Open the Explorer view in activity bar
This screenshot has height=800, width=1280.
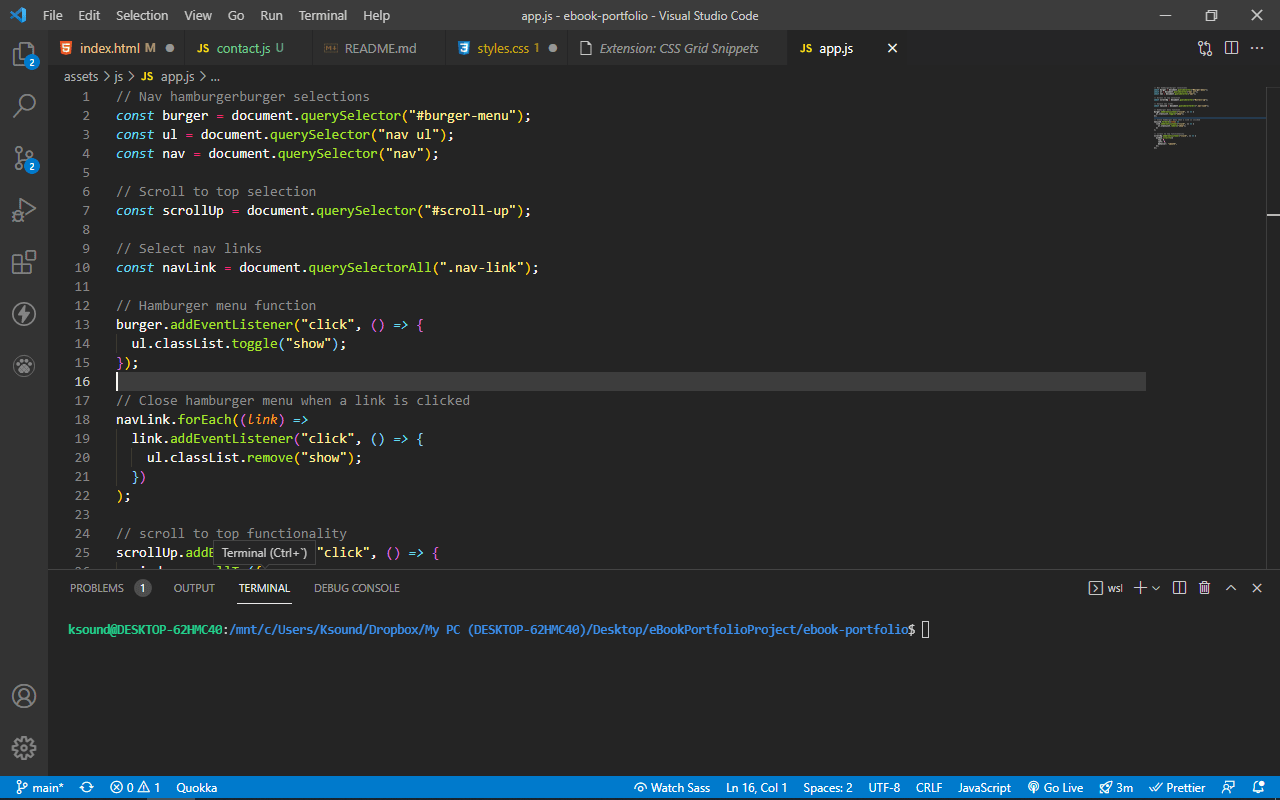click(x=24, y=54)
